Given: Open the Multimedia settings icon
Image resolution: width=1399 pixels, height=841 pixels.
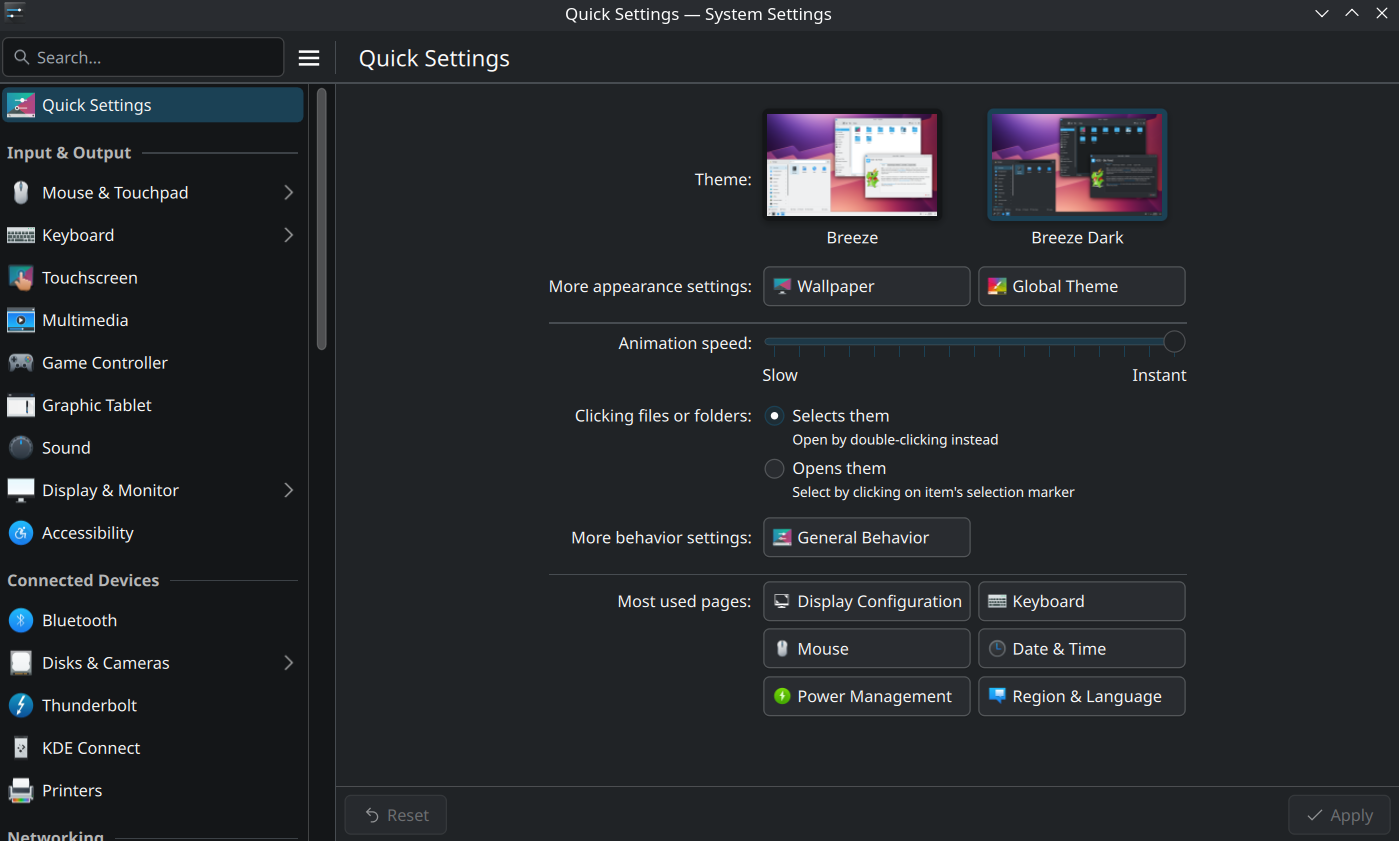Looking at the screenshot, I should click(x=21, y=320).
